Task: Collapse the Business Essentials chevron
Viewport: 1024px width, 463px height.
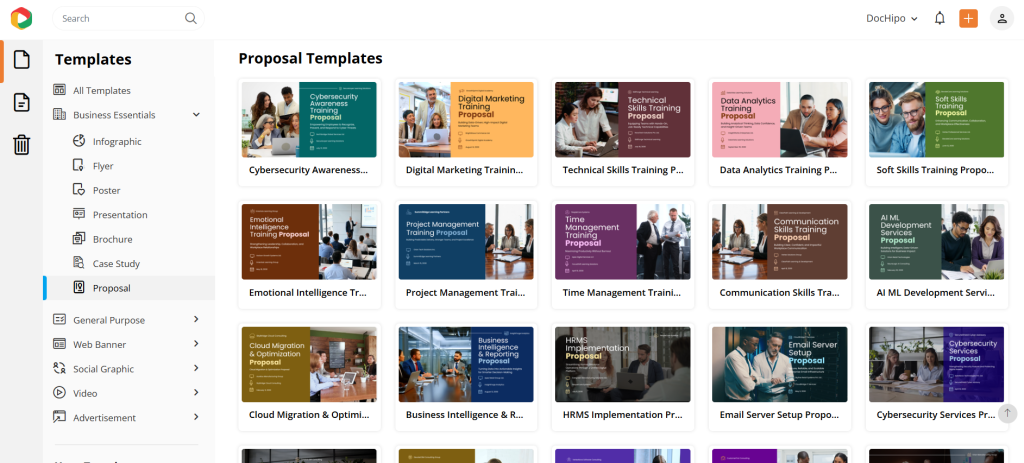Action: click(196, 114)
